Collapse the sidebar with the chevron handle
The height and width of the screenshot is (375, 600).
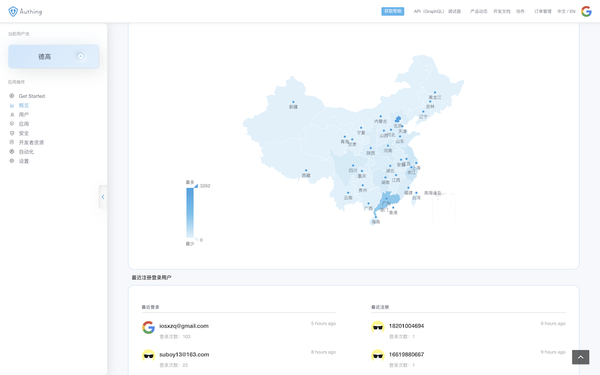pyautogui.click(x=103, y=197)
